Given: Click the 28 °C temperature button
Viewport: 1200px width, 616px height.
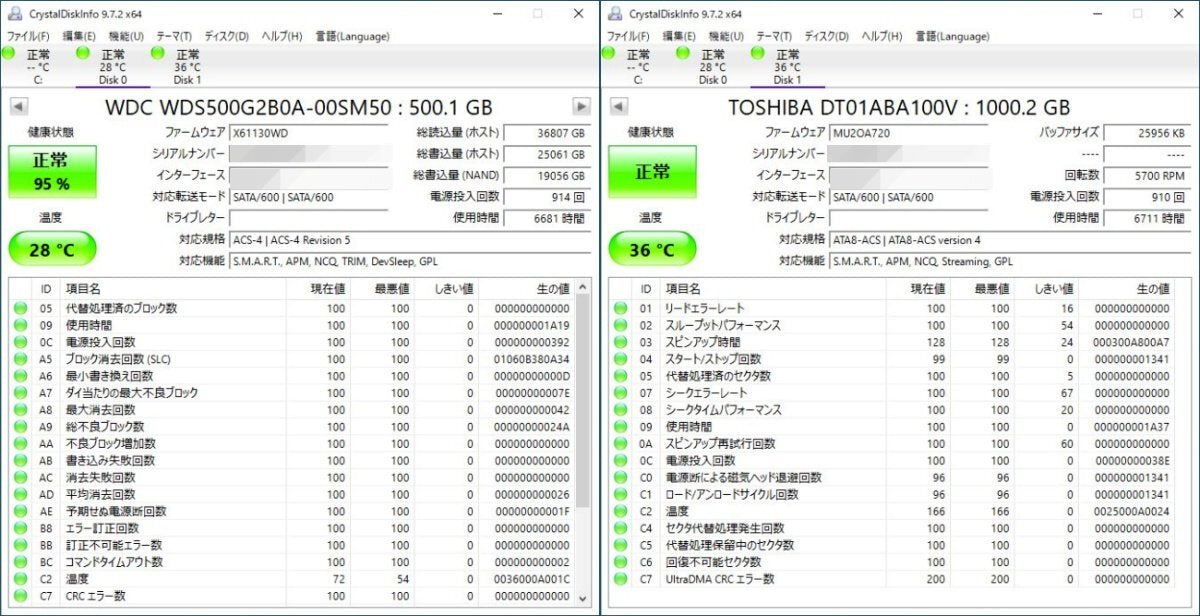Looking at the screenshot, I should pyautogui.click(x=52, y=250).
